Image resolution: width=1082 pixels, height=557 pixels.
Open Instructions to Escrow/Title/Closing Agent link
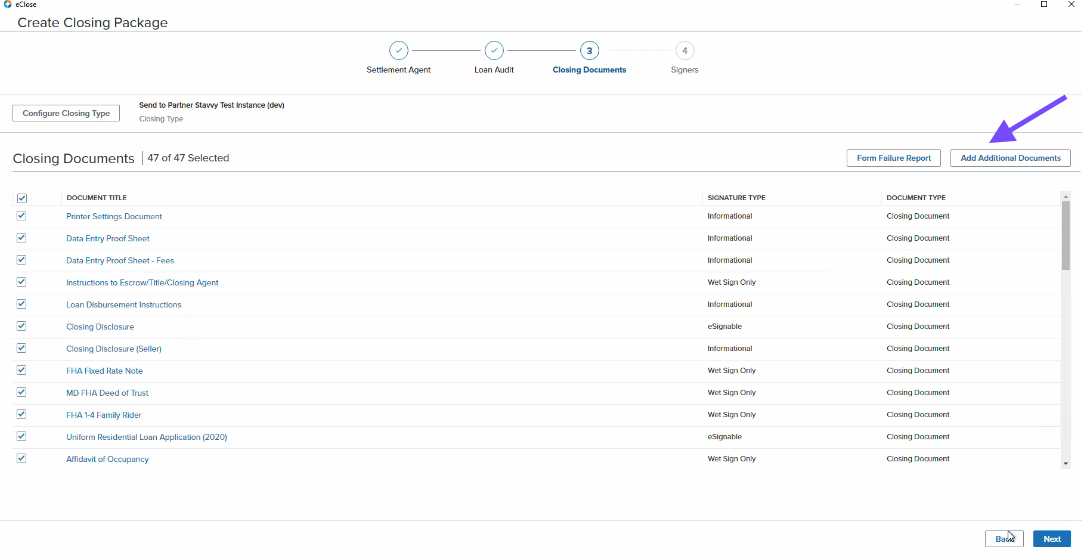(142, 283)
